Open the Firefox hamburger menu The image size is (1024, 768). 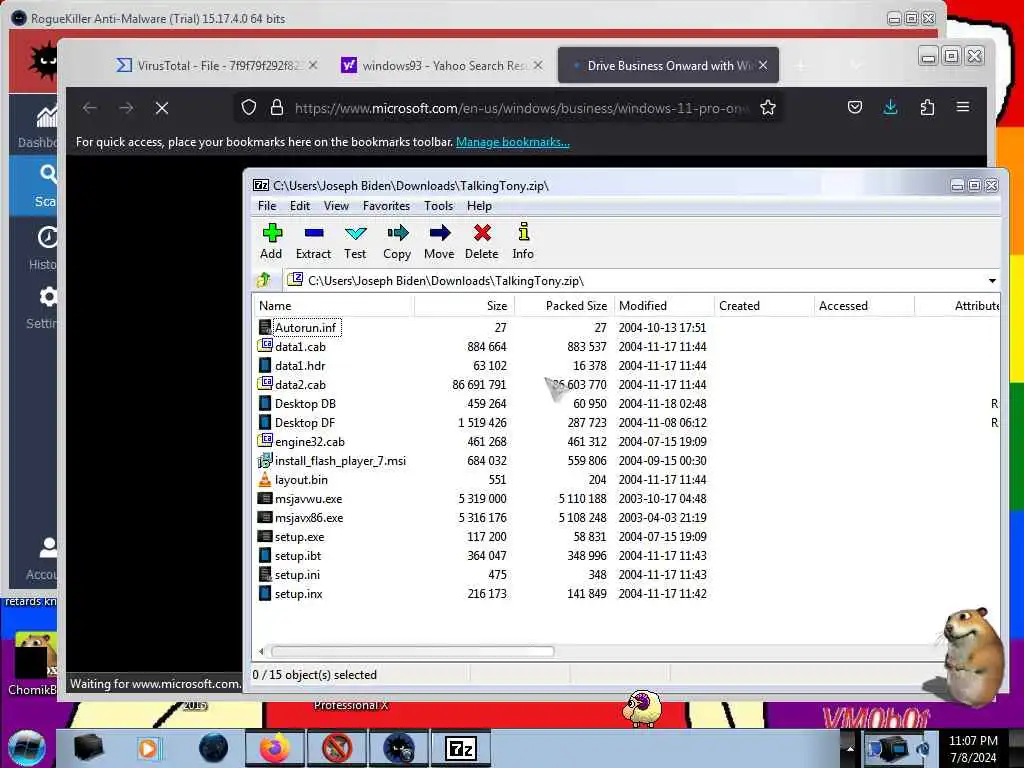tap(963, 108)
